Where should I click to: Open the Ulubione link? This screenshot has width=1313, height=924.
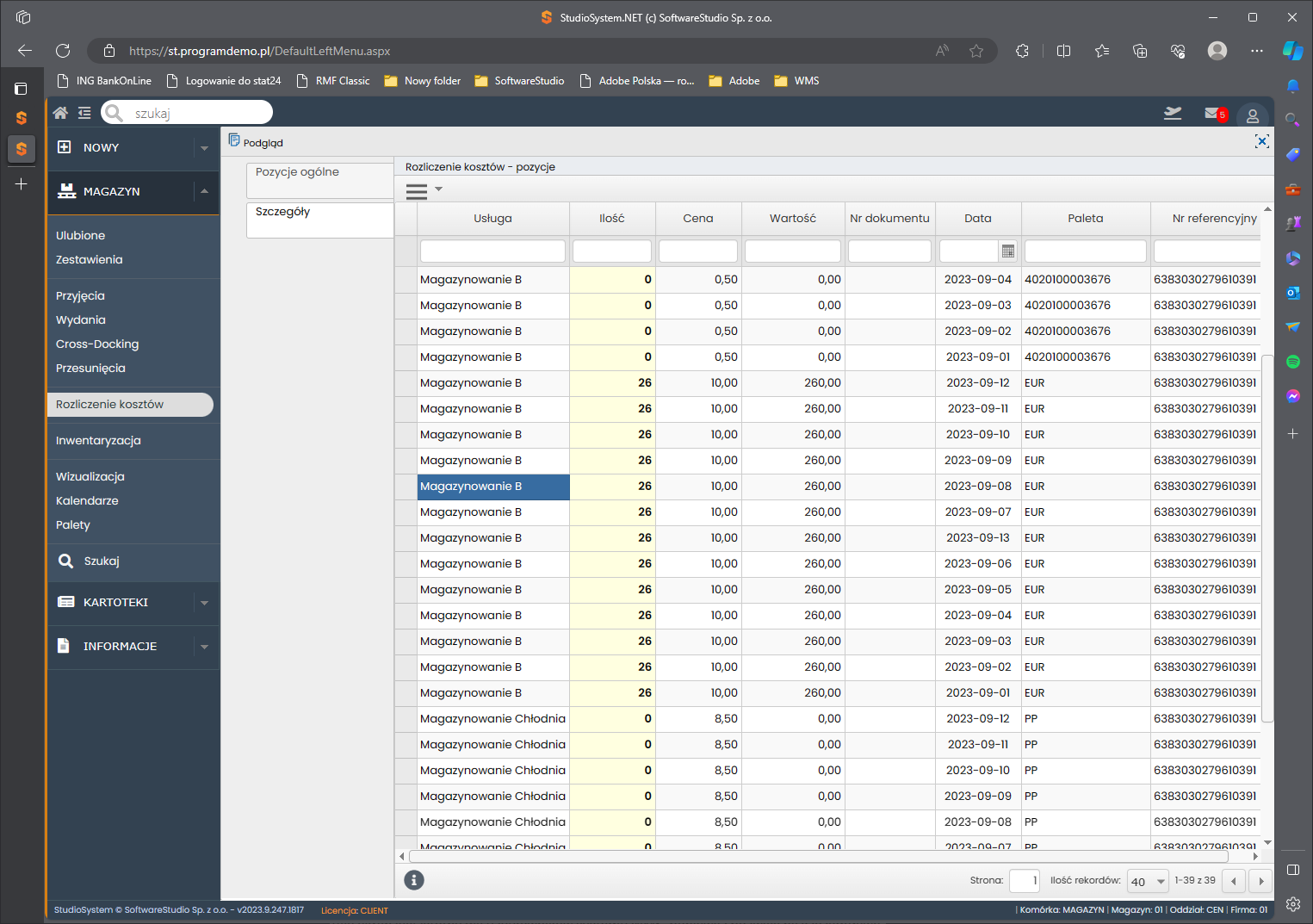pyautogui.click(x=80, y=235)
